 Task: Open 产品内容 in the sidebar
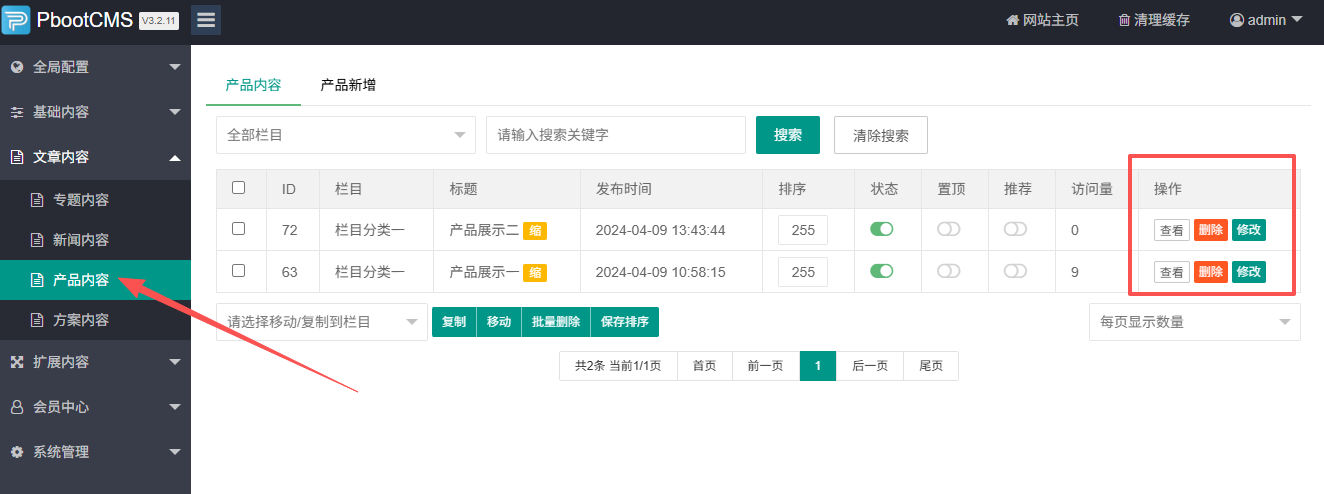pyautogui.click(x=95, y=280)
